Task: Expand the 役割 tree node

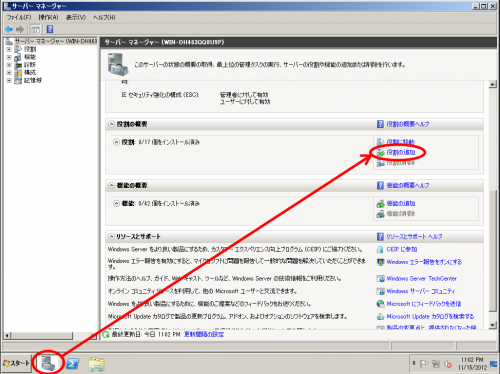Action: coord(9,49)
